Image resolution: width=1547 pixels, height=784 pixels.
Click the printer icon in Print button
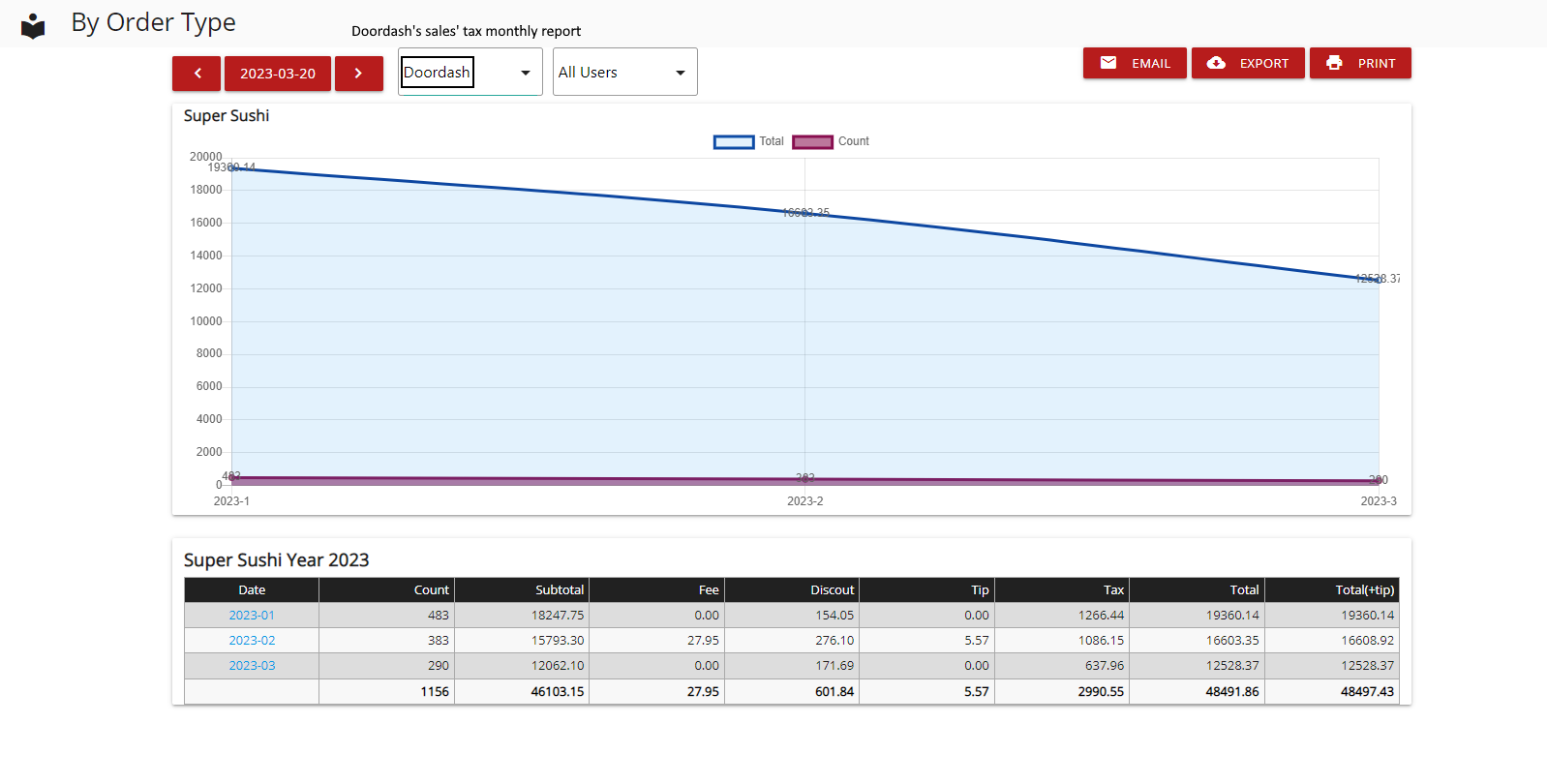click(1334, 63)
